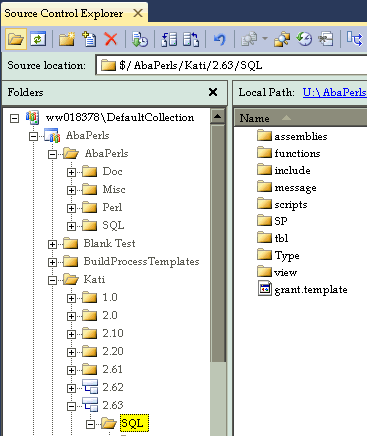Create a new folder with toolbar icon
367x436 pixels.
pos(67,39)
